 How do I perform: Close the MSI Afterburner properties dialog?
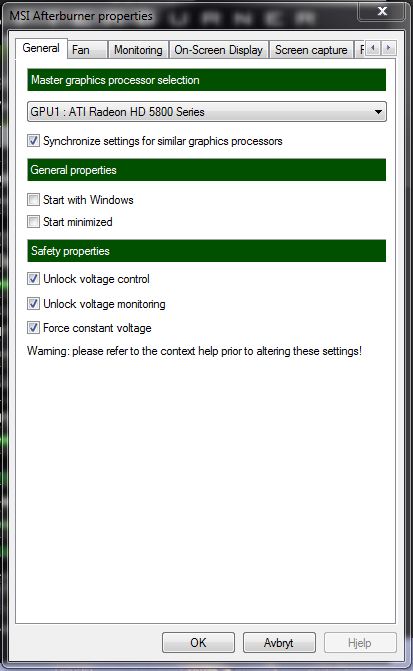[x=381, y=11]
